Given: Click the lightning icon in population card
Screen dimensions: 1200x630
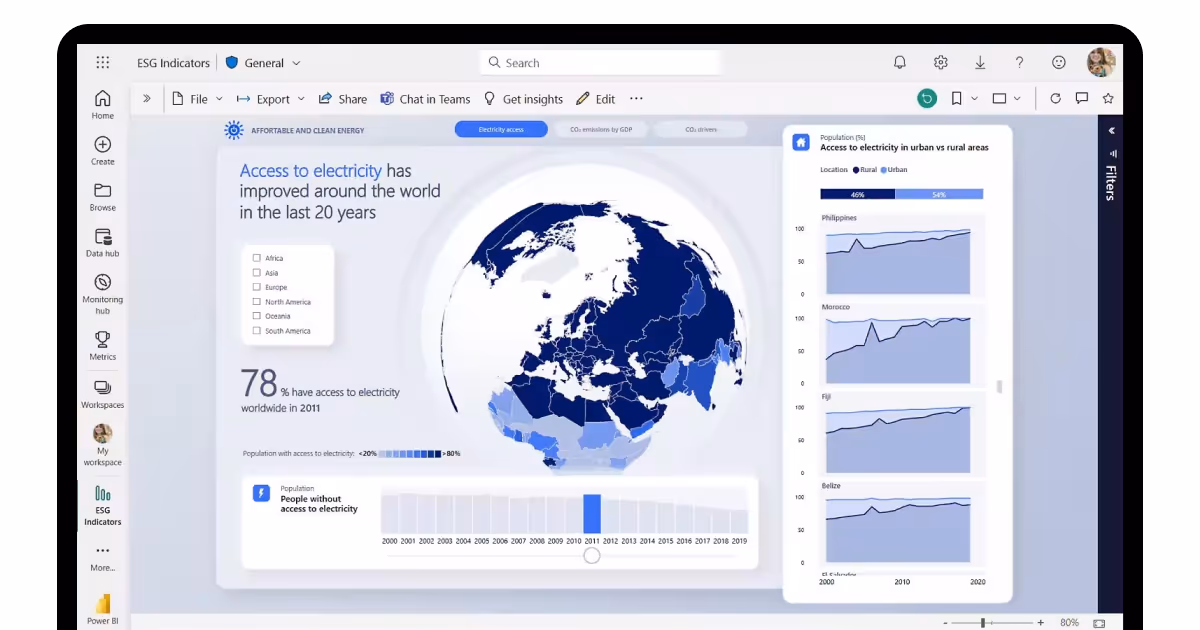Looking at the screenshot, I should [261, 493].
